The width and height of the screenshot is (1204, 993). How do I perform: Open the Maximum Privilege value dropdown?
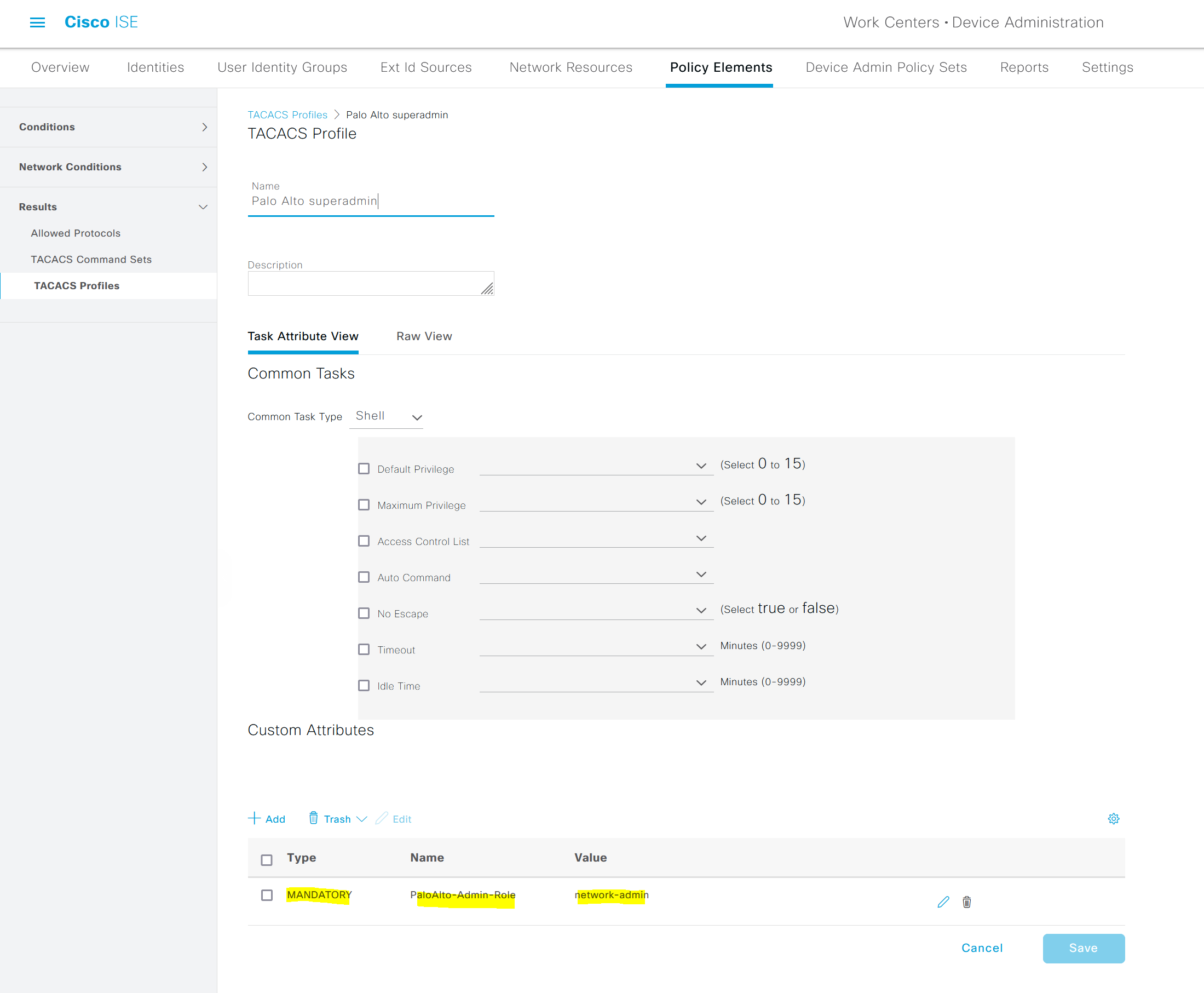point(596,502)
